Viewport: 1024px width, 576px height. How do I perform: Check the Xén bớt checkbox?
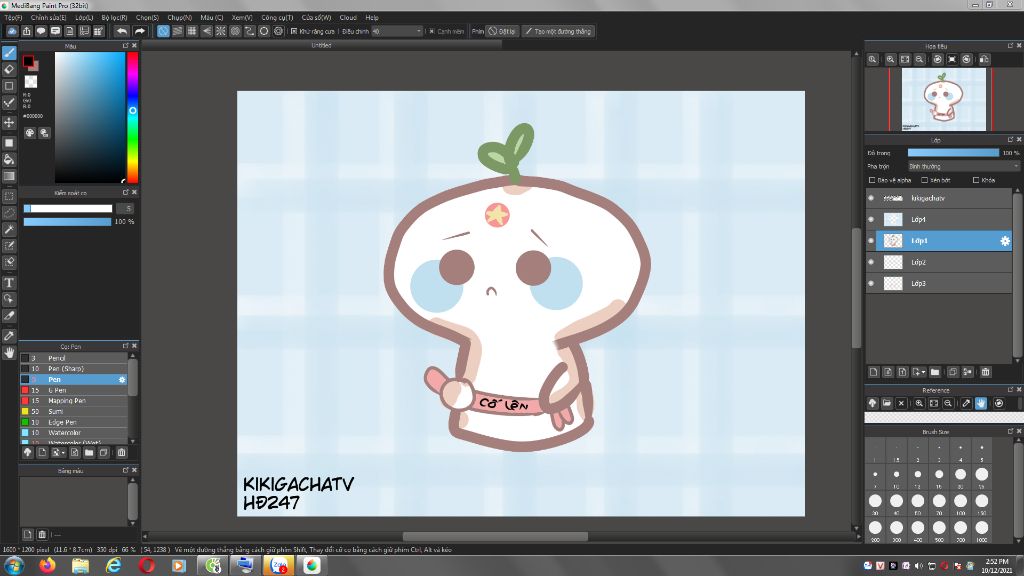(924, 180)
